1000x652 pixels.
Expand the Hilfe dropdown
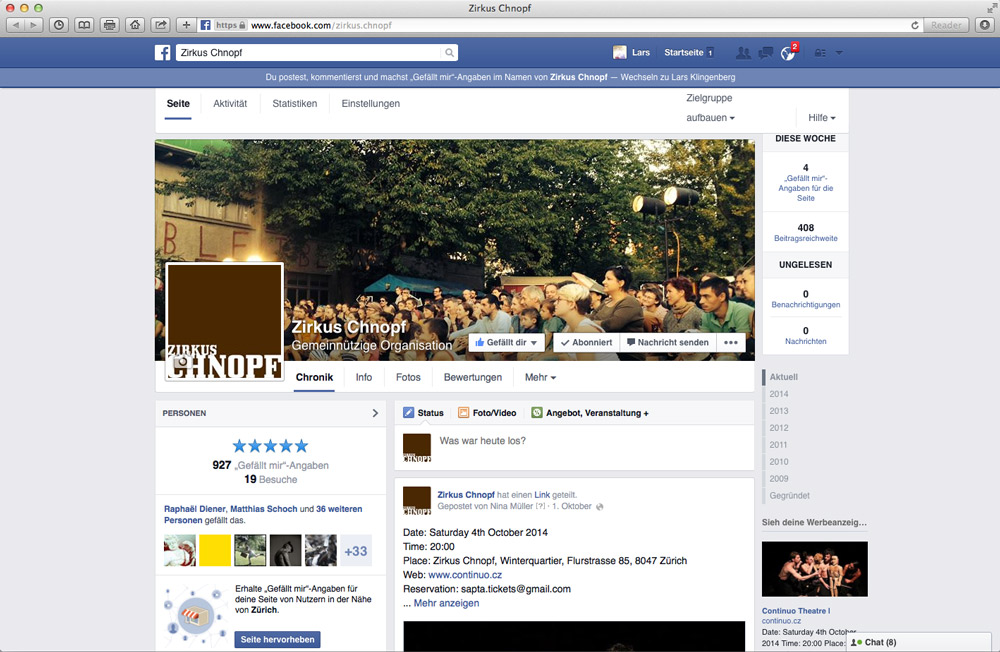[x=821, y=118]
